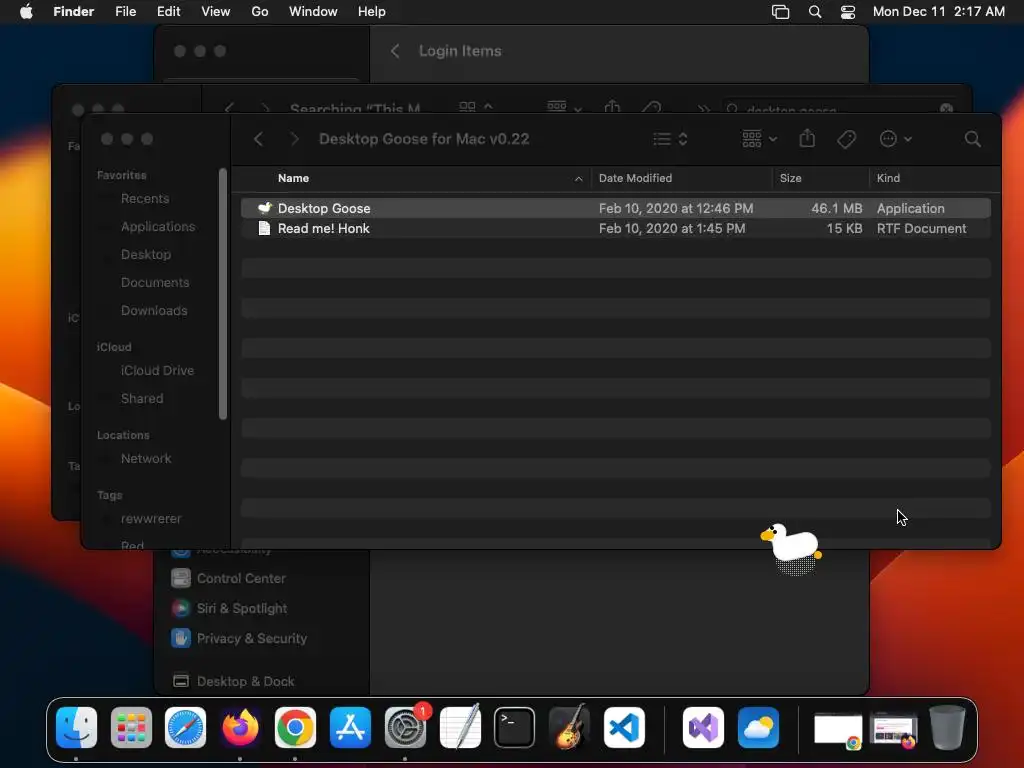The width and height of the screenshot is (1024, 768).
Task: Open Siri & Spotlight in System Settings sidebar
Action: point(229,609)
